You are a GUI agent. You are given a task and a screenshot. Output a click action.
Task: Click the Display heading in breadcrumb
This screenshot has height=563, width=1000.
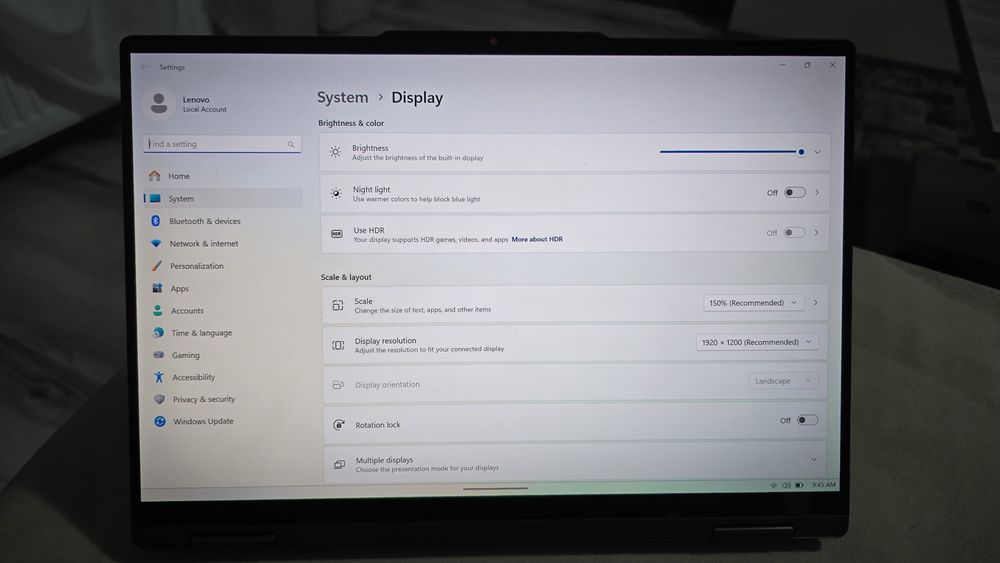tap(417, 98)
